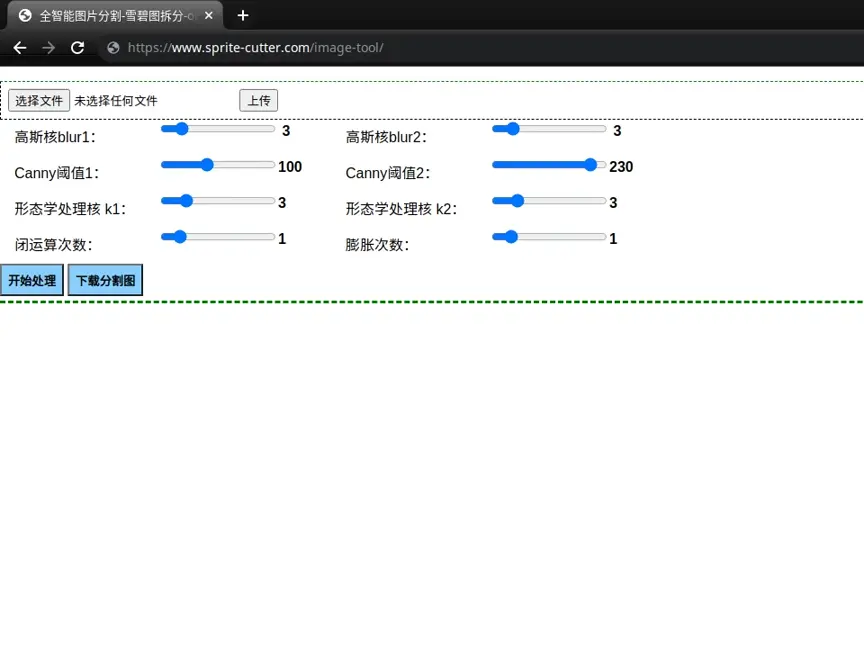Click the Canny阈值1 slider
This screenshot has height=648, width=864.
pyautogui.click(x=218, y=165)
